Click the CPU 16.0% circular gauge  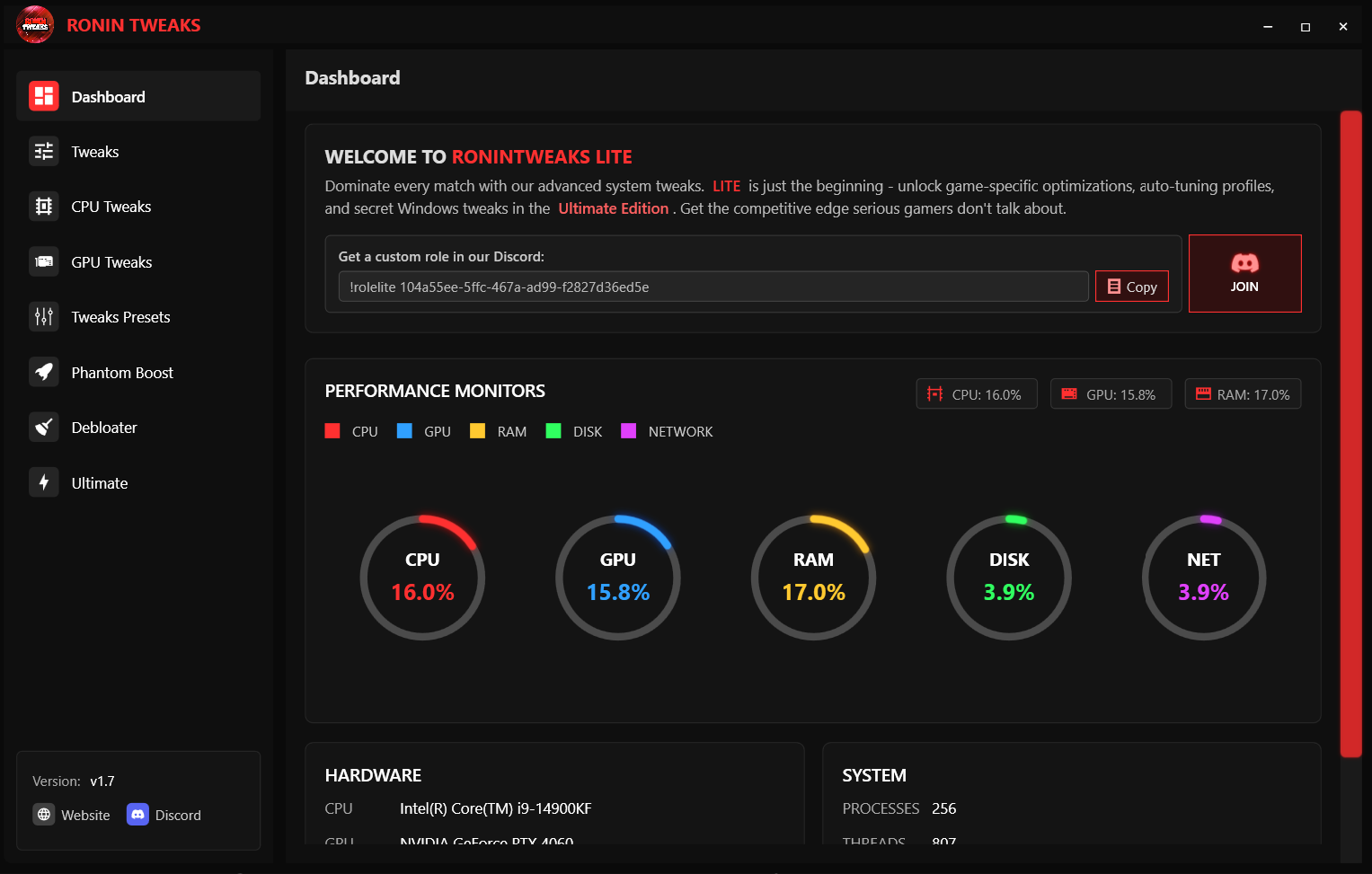tap(422, 578)
